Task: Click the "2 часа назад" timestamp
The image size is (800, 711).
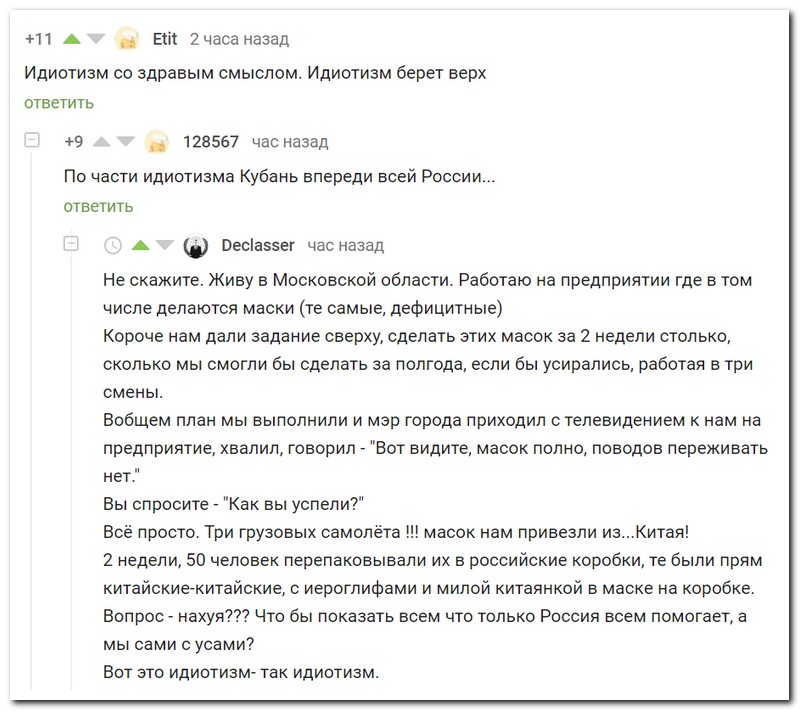Action: pyautogui.click(x=240, y=39)
